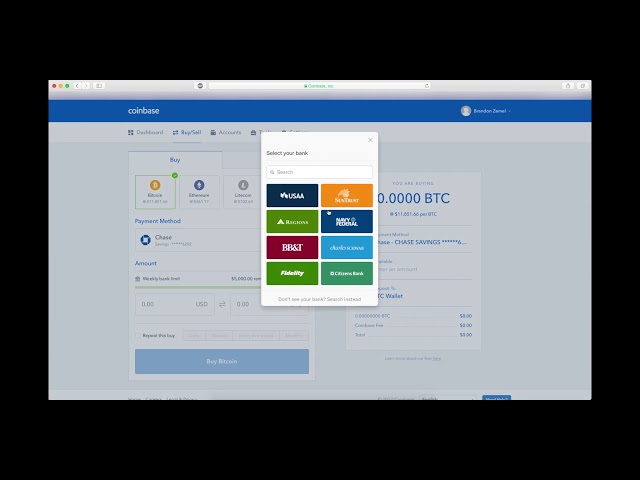Image resolution: width=640 pixels, height=480 pixels.
Task: Select the Litecoin currency option
Action: pos(243,192)
